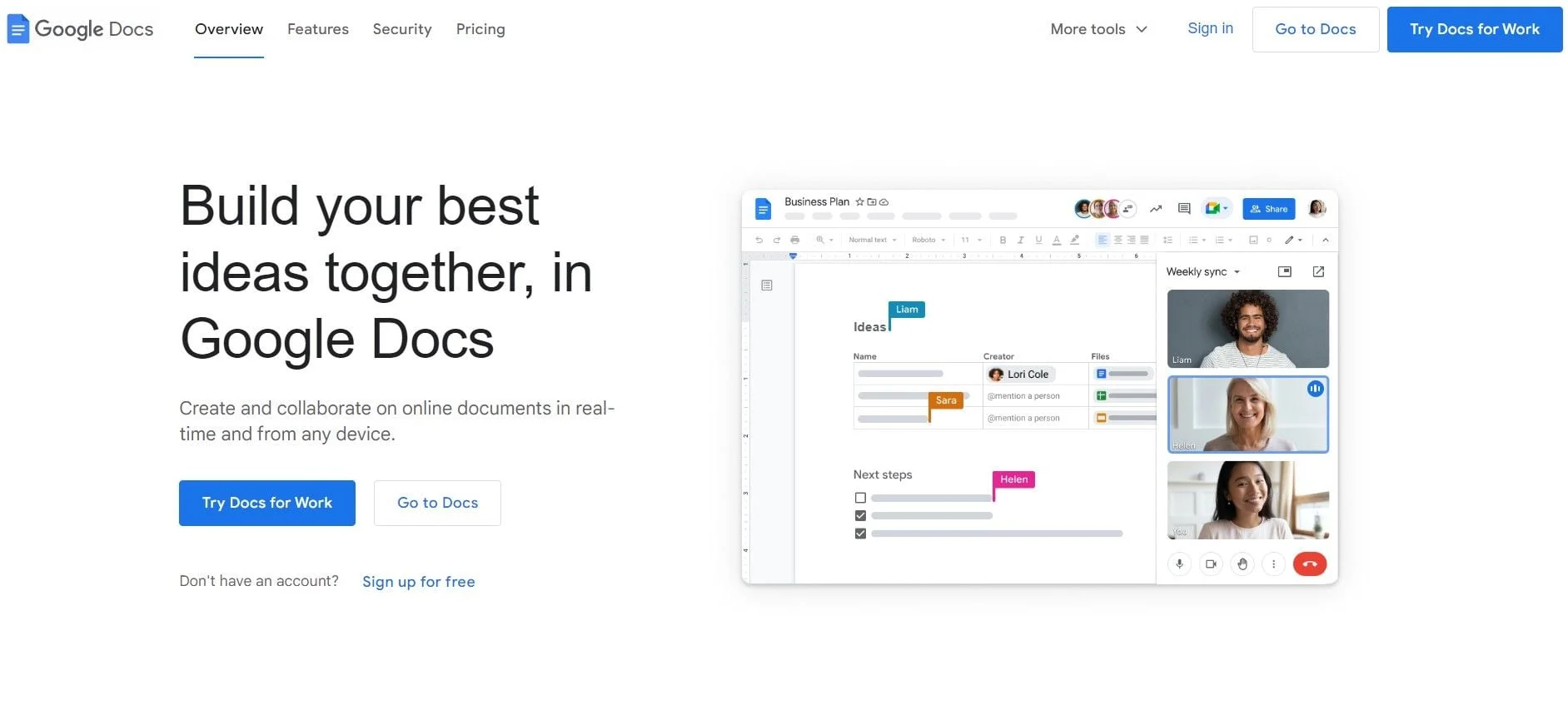Check the unchecked Next steps checkbox

tap(860, 498)
